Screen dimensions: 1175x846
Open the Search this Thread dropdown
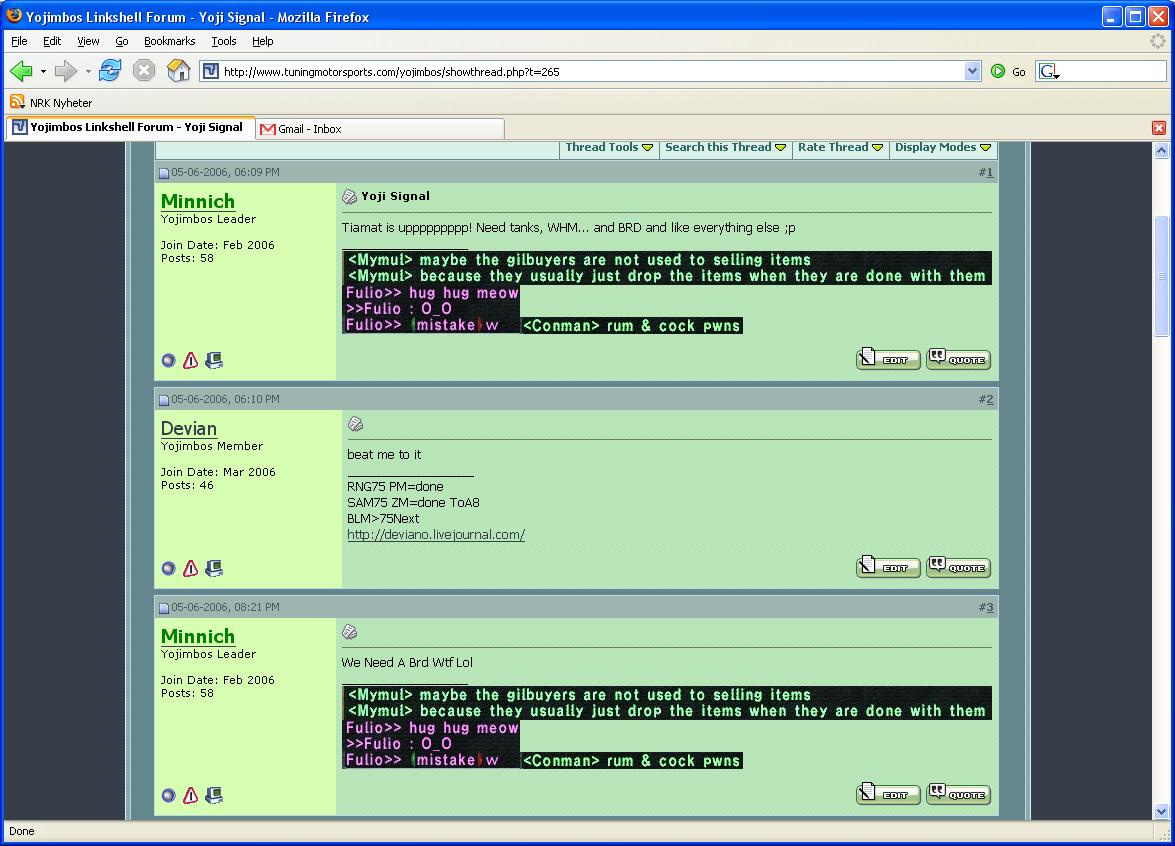pyautogui.click(x=725, y=147)
